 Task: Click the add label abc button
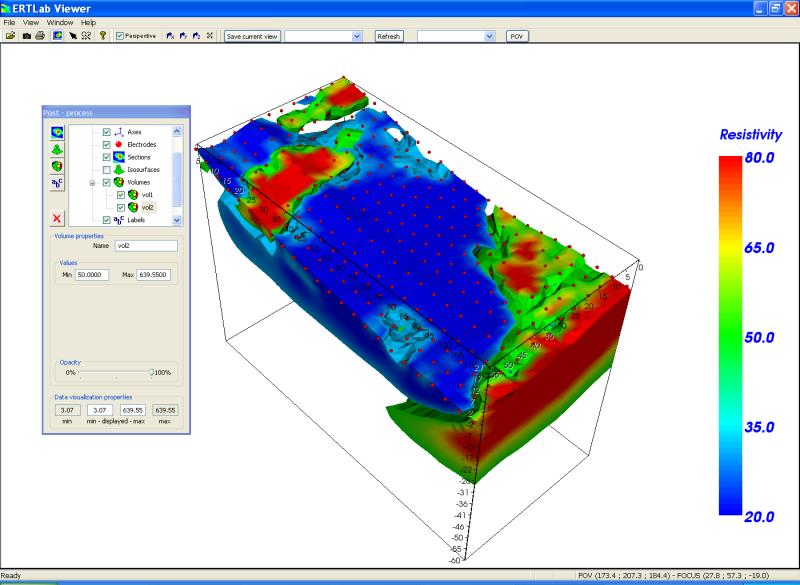[x=57, y=183]
